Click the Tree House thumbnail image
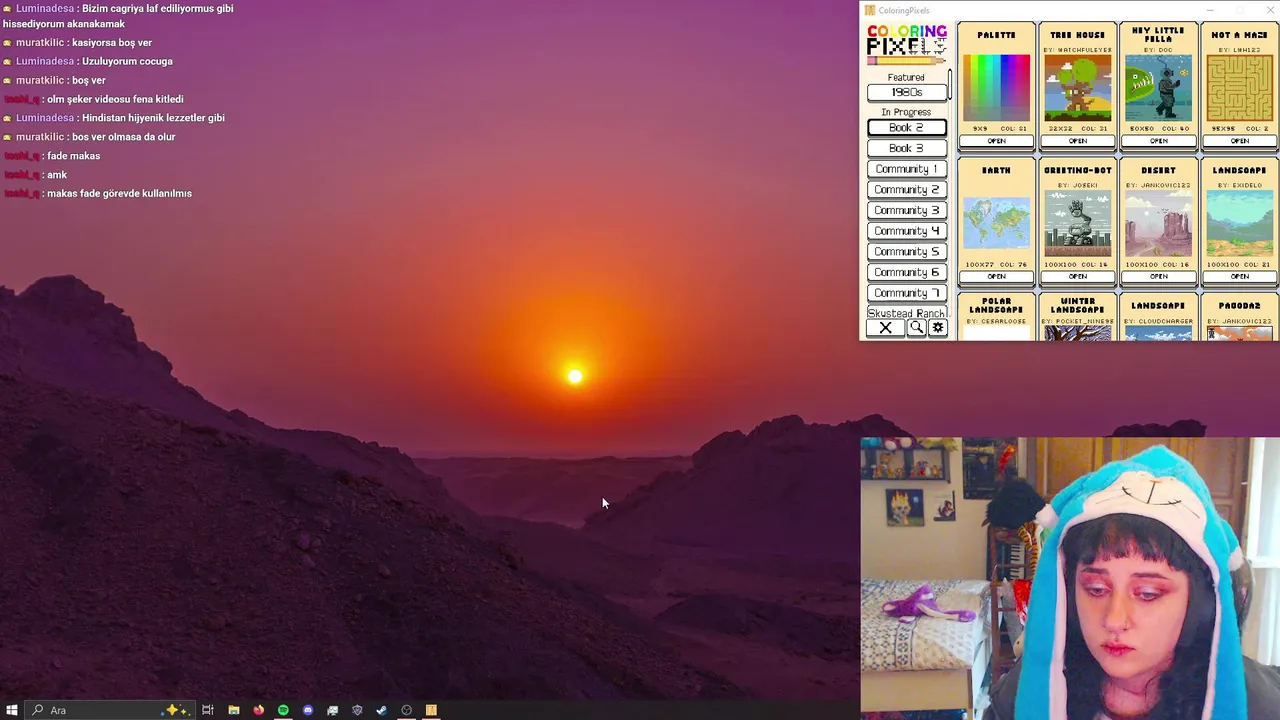1280x720 pixels. pyautogui.click(x=1077, y=88)
